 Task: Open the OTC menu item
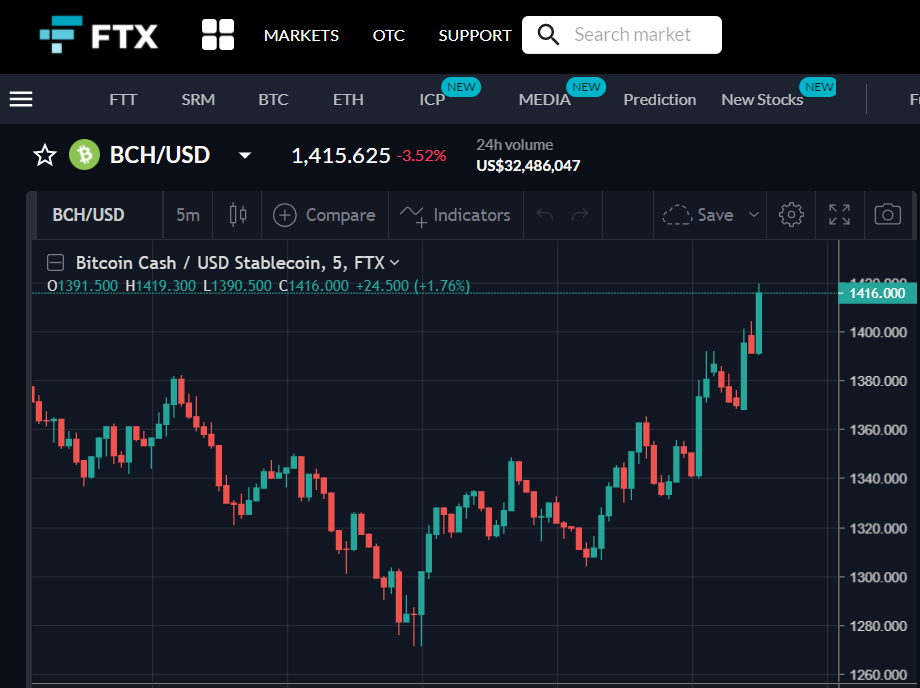tap(388, 35)
